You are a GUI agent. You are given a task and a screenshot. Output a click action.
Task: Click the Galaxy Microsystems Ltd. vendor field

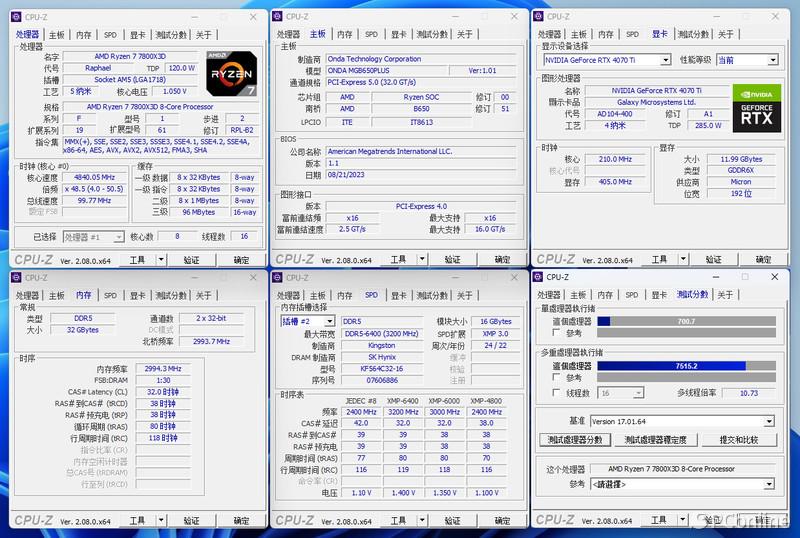point(657,102)
